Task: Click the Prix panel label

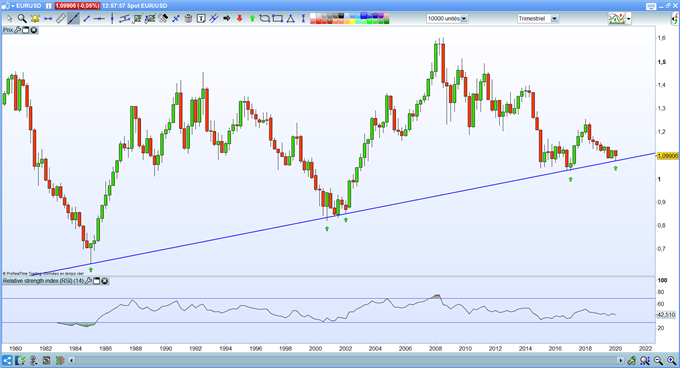Action: 8,30
